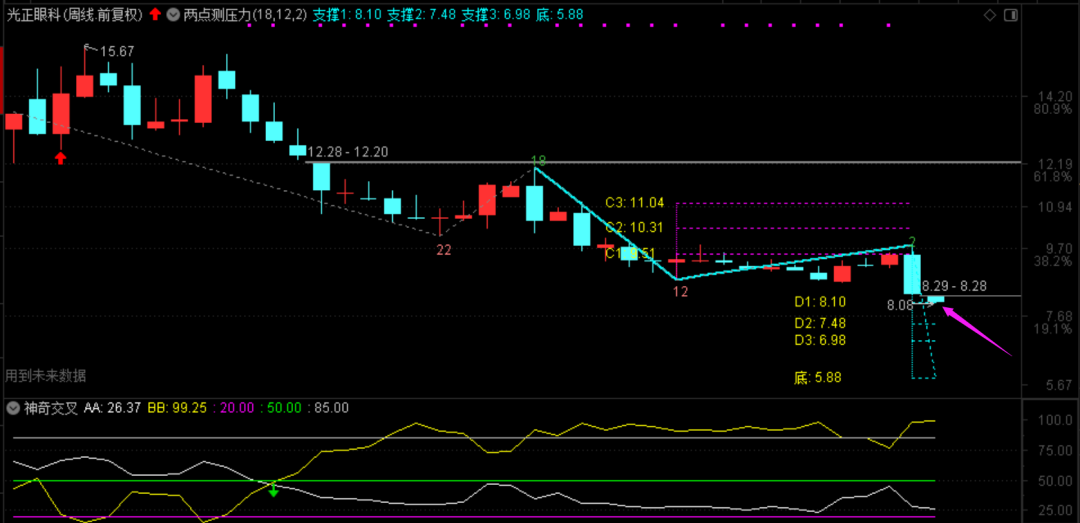Viewport: 1080px width, 523px height.
Task: Click the D1: 8.10 support label
Action: coord(820,302)
